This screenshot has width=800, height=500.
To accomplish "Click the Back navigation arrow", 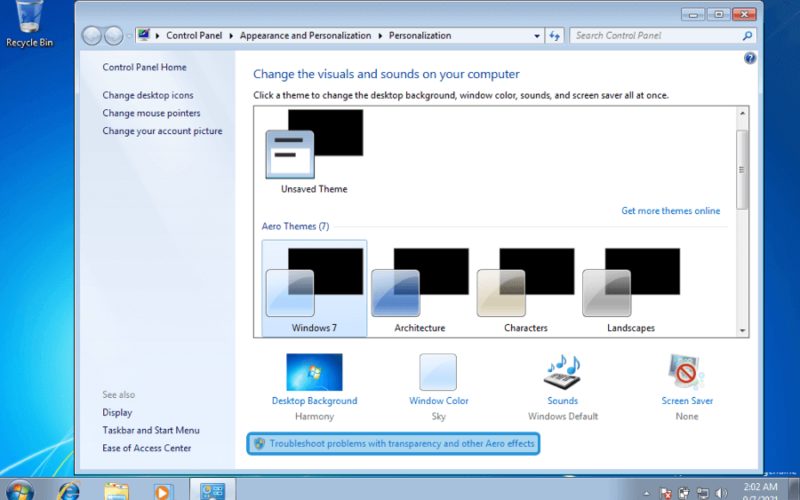I will [92, 36].
